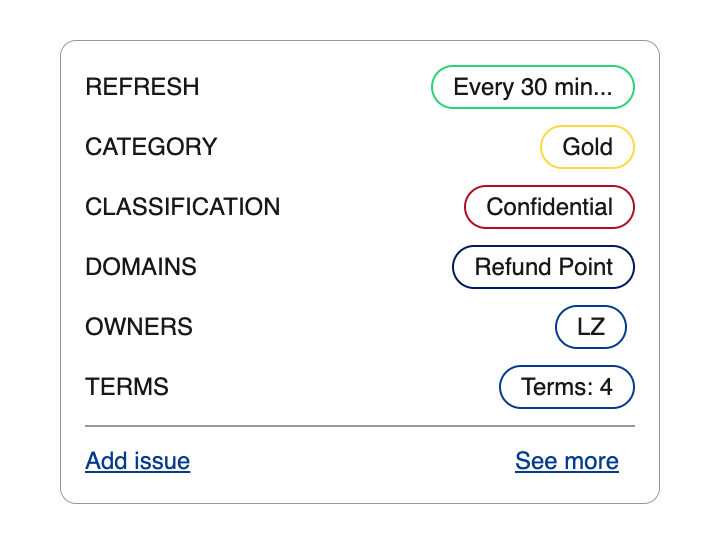Select the Gold category badge
The height and width of the screenshot is (548, 706).
[x=587, y=147]
